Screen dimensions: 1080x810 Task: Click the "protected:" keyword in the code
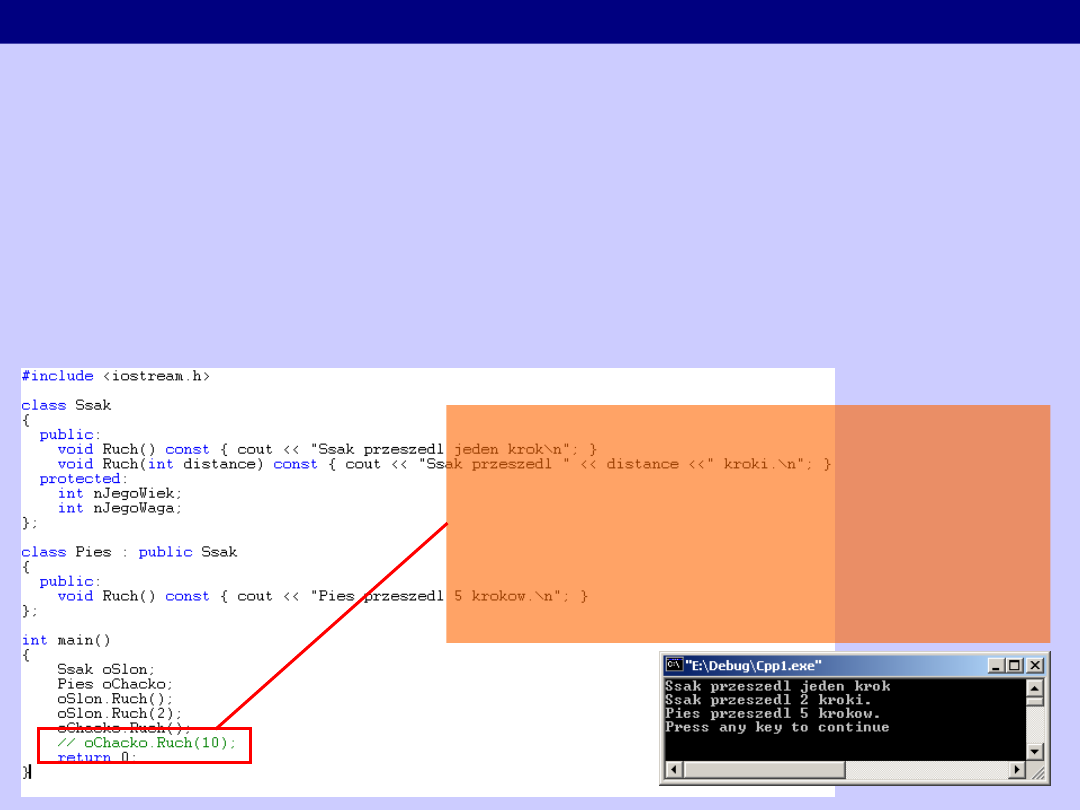tap(83, 479)
